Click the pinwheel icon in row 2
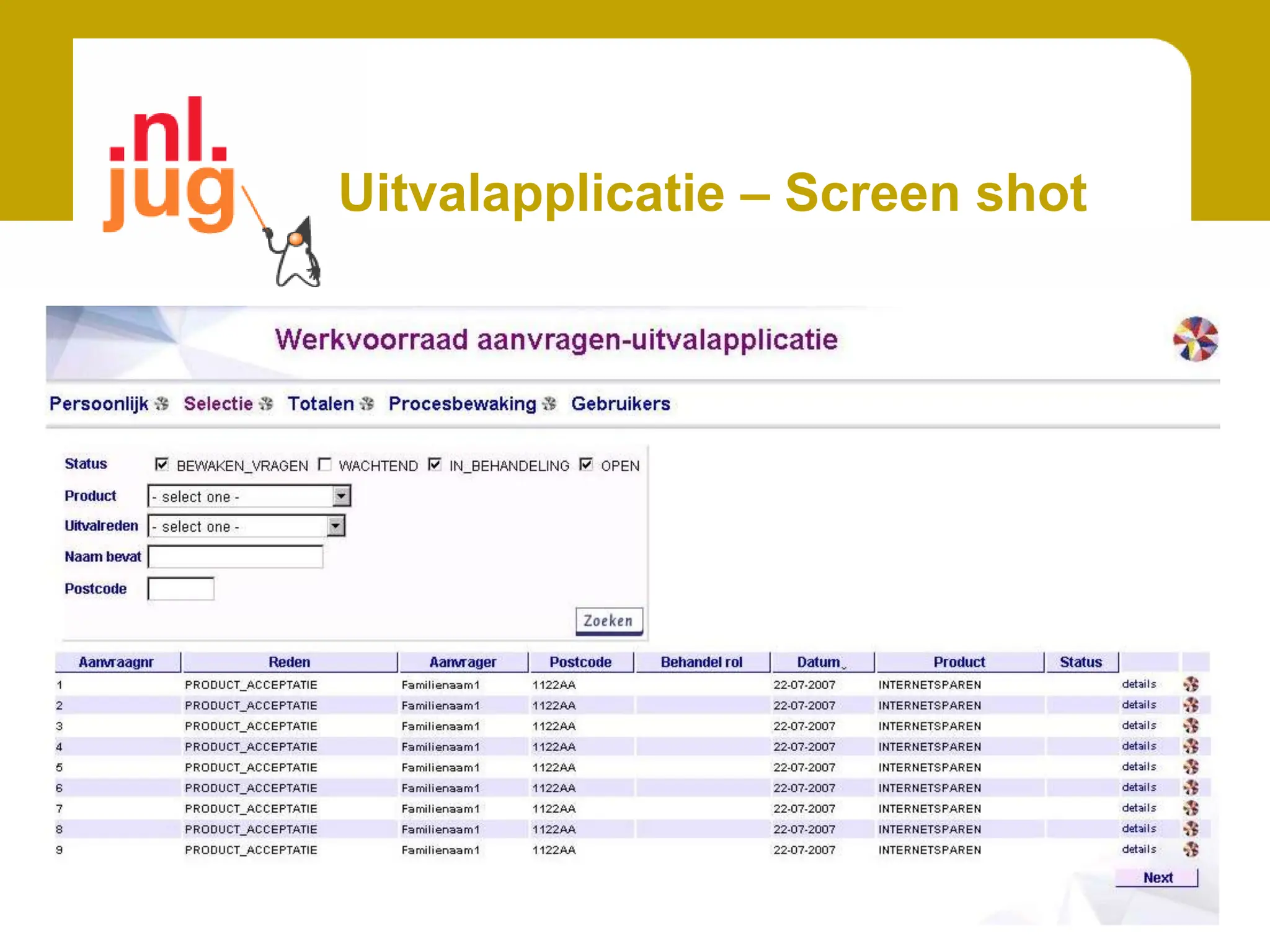Image resolution: width=1270 pixels, height=952 pixels. [x=1191, y=705]
